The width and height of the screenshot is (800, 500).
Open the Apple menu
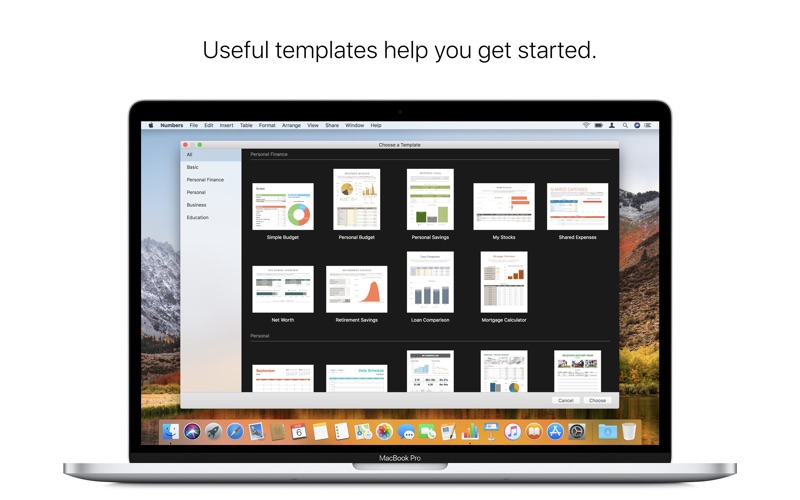tap(151, 125)
